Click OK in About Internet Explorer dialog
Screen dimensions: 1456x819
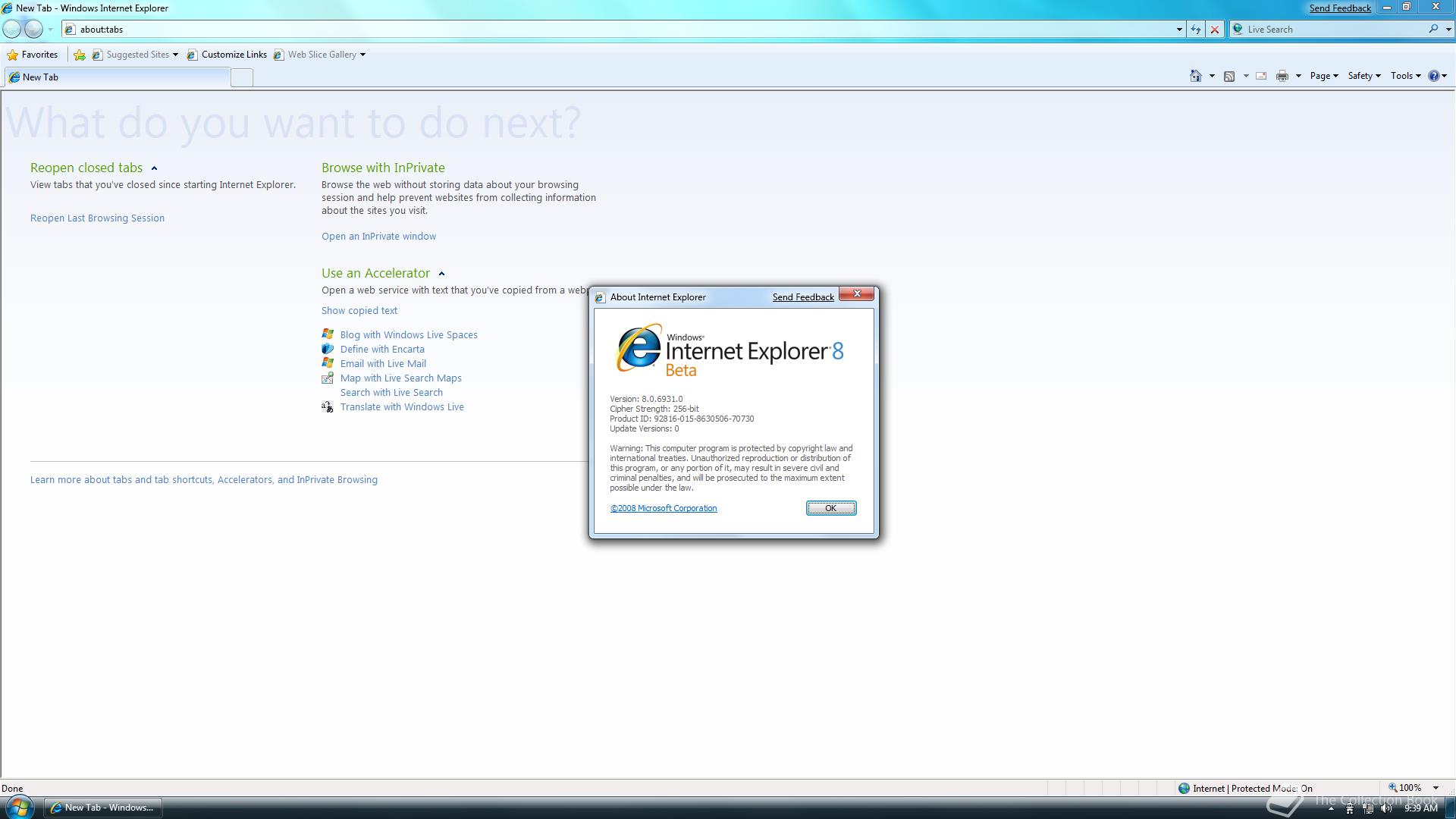(x=831, y=508)
